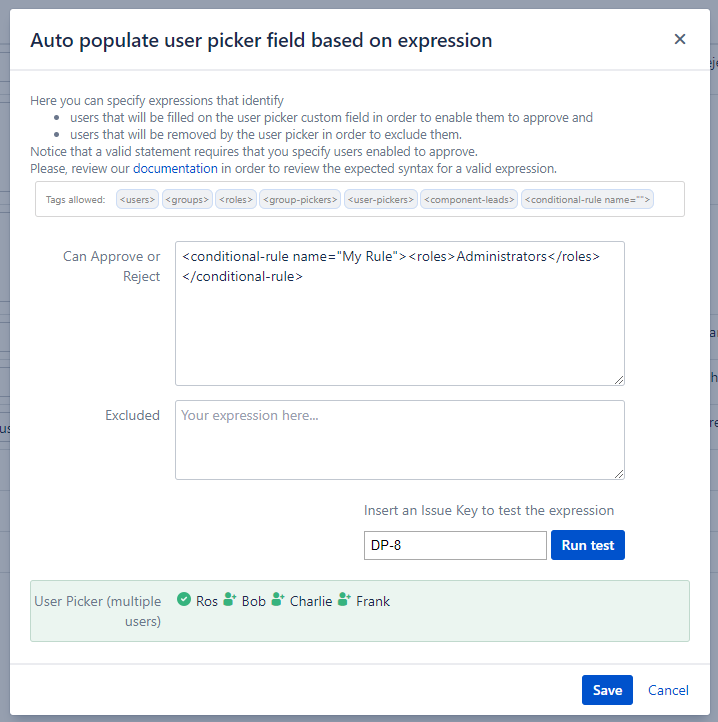Focus the Excluded expression textarea
The width and height of the screenshot is (718, 722).
click(x=399, y=440)
